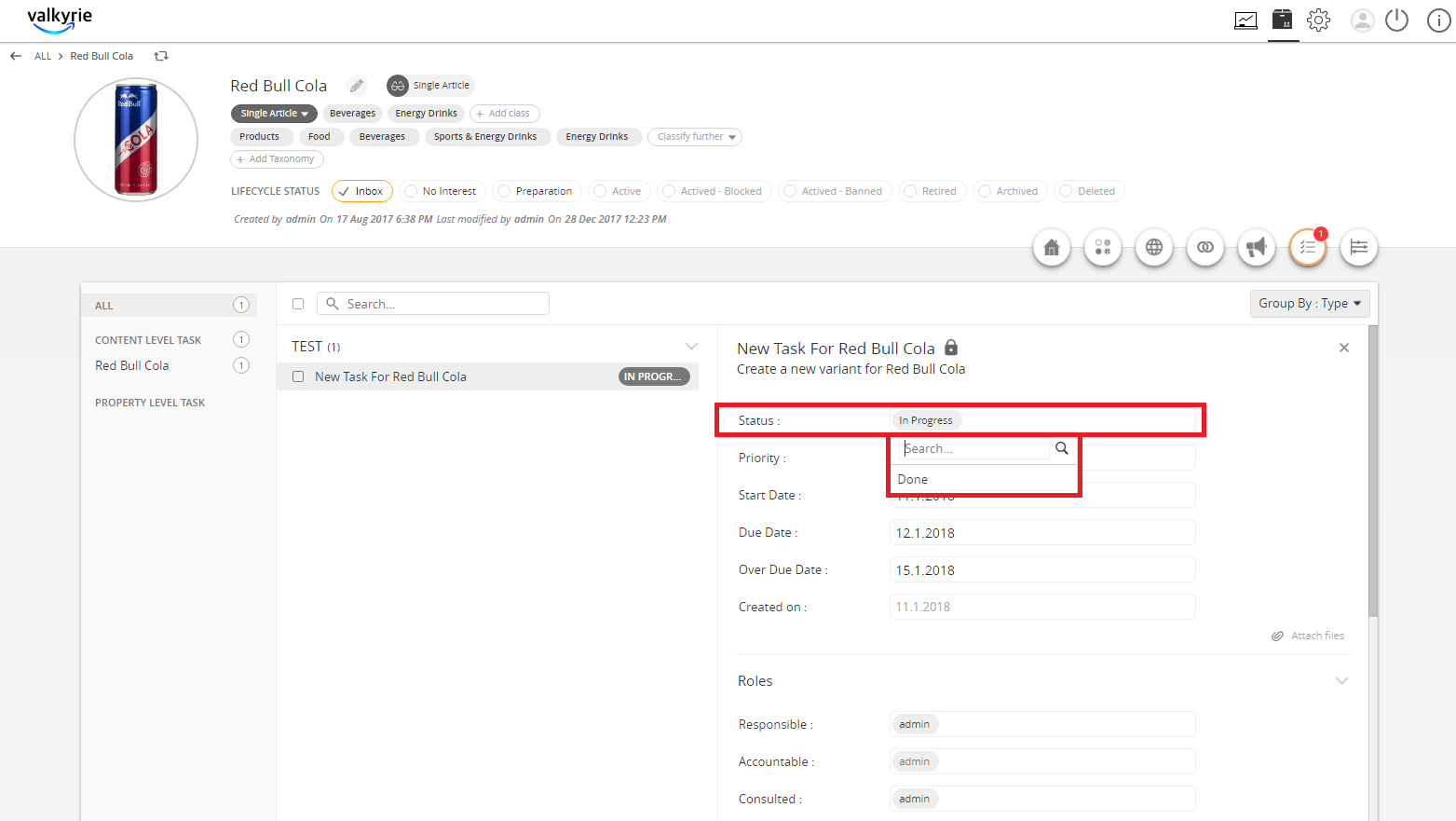Select the Actived - Banned lifecycle status
Viewport: 1456px width, 821px height.
(835, 191)
